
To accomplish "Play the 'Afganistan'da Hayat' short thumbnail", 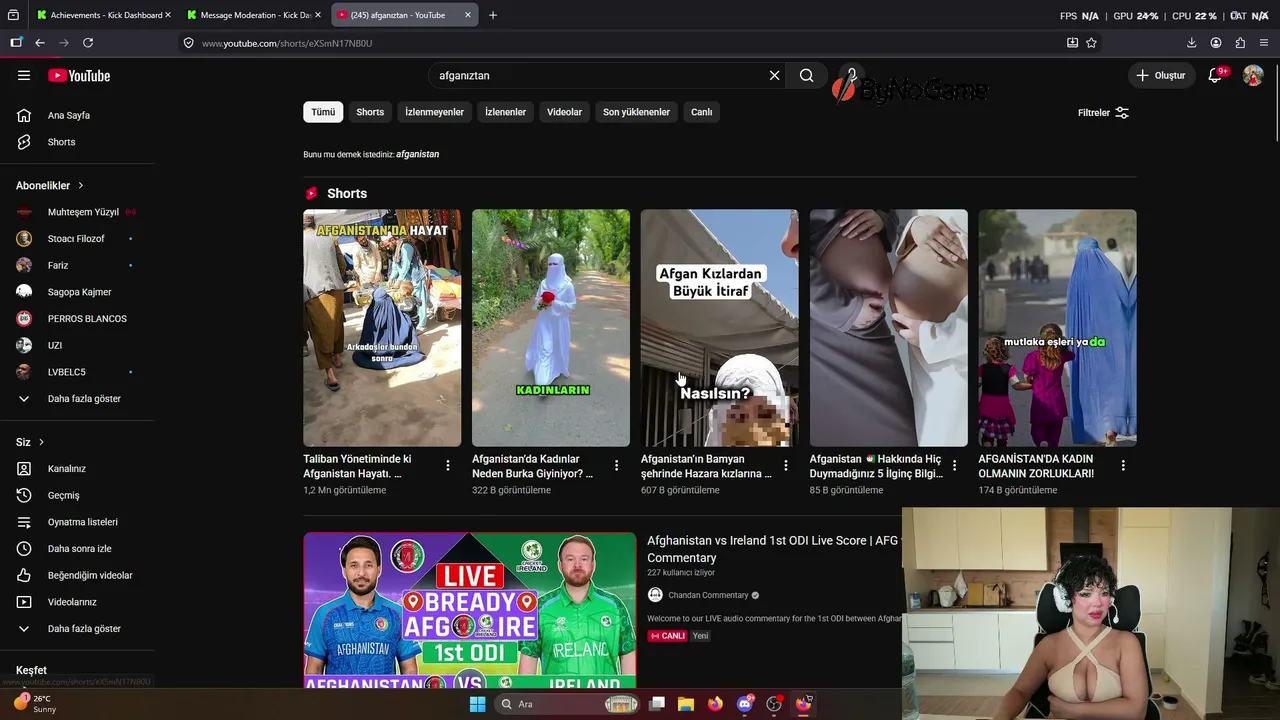I will pyautogui.click(x=382, y=328).
